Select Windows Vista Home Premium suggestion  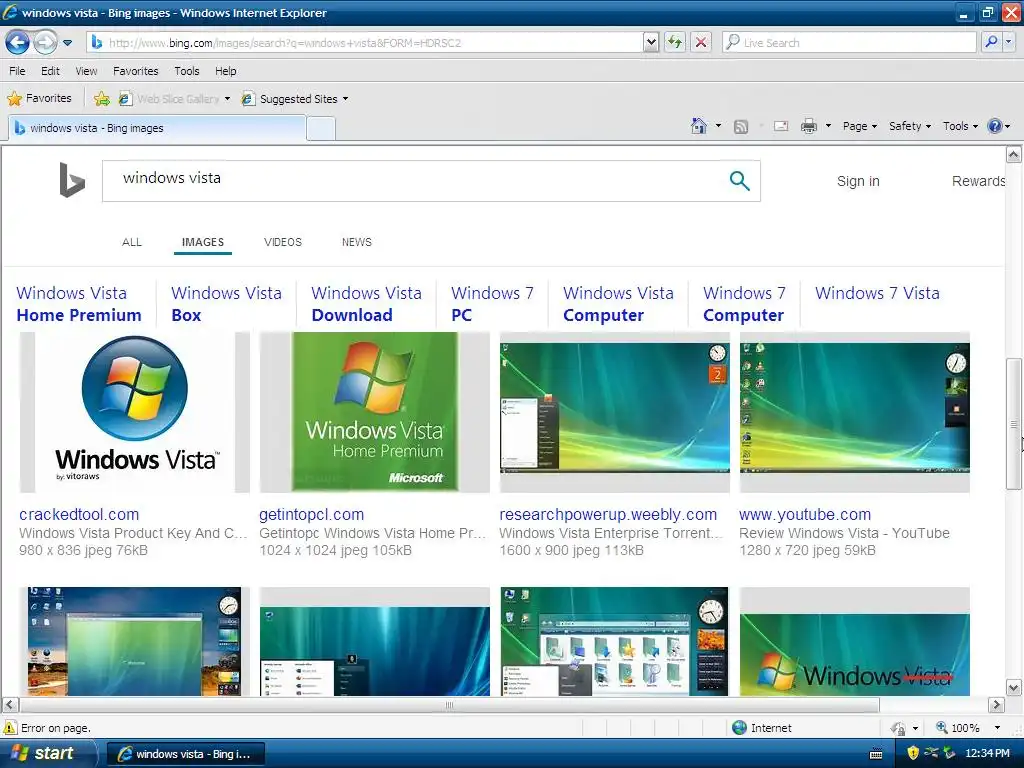[x=79, y=304]
